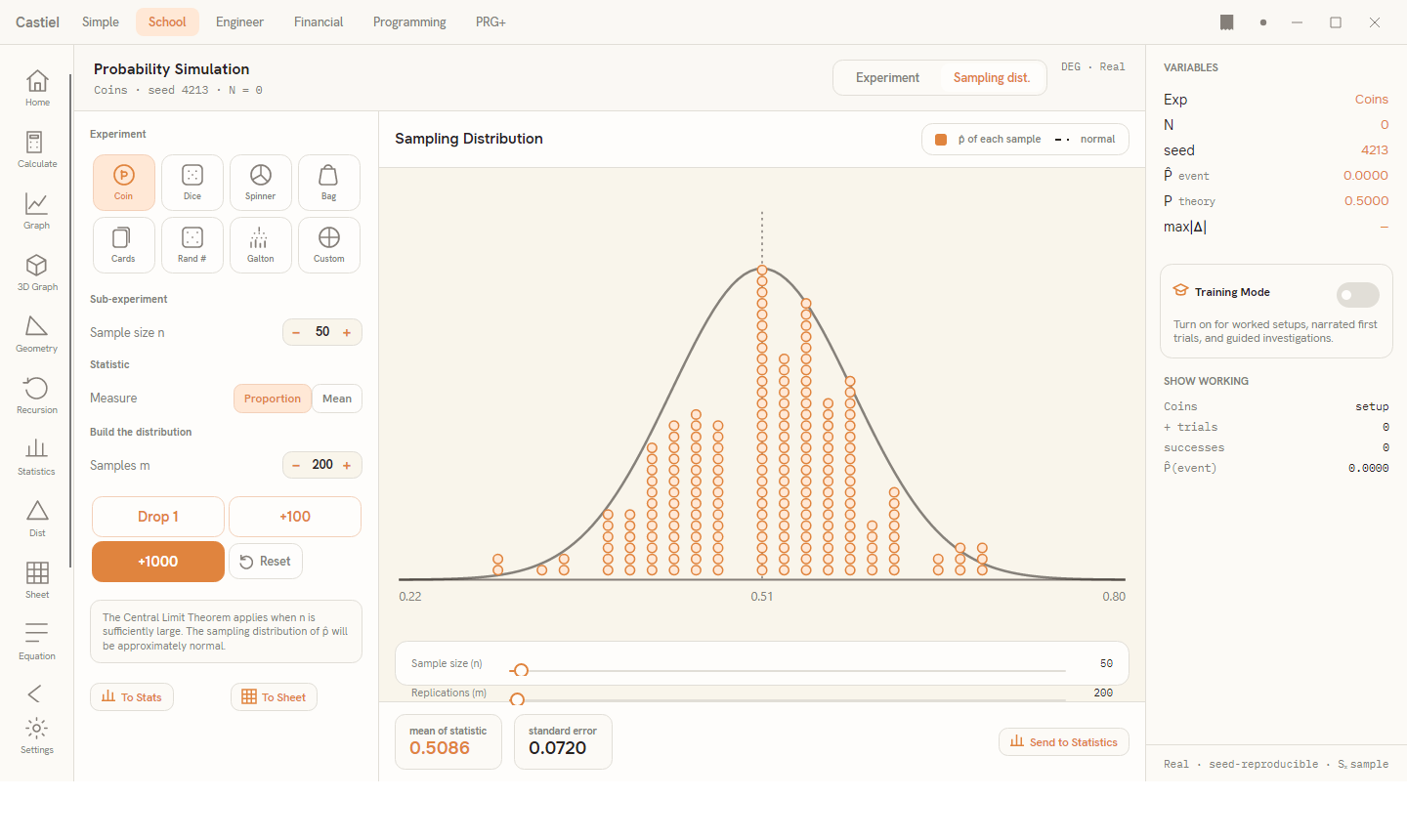Image resolution: width=1407 pixels, height=840 pixels.
Task: Open the 3D Graph sidebar tool
Action: tap(37, 273)
